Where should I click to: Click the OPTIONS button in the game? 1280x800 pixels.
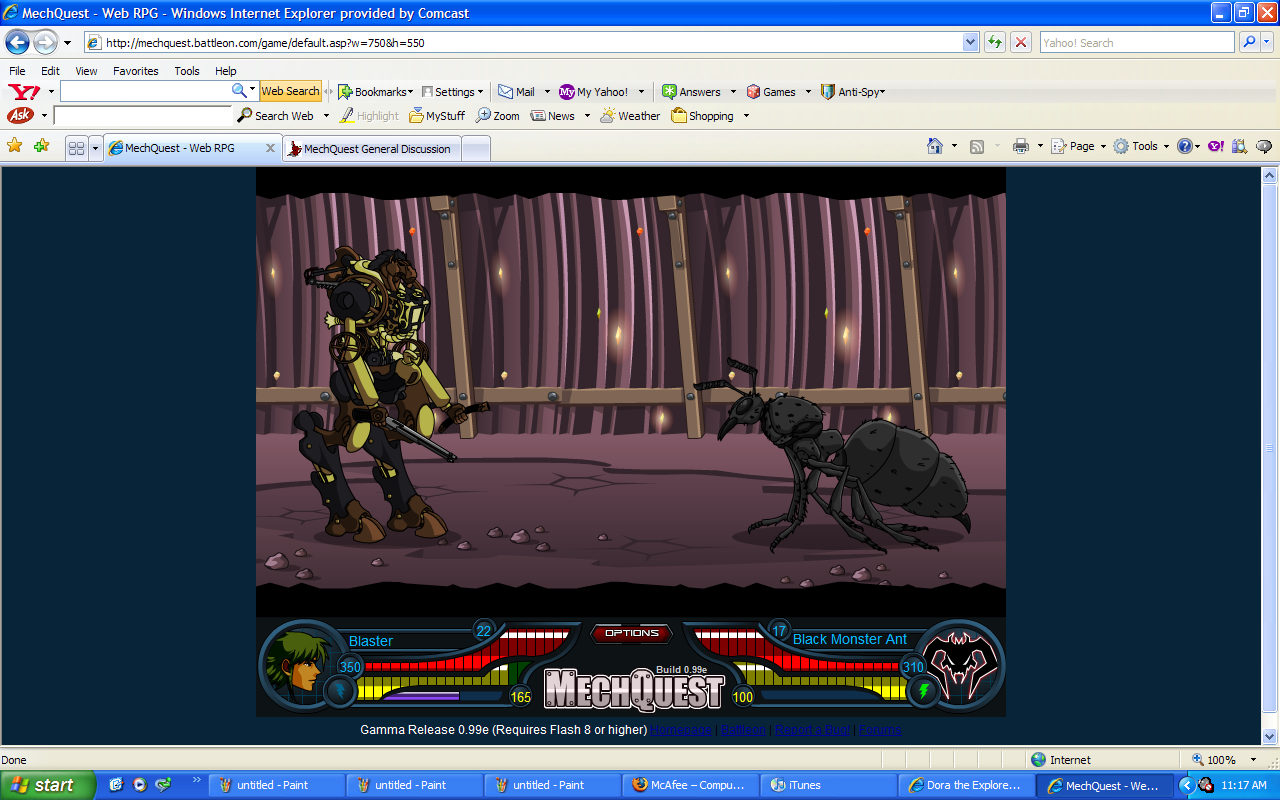pyautogui.click(x=632, y=633)
